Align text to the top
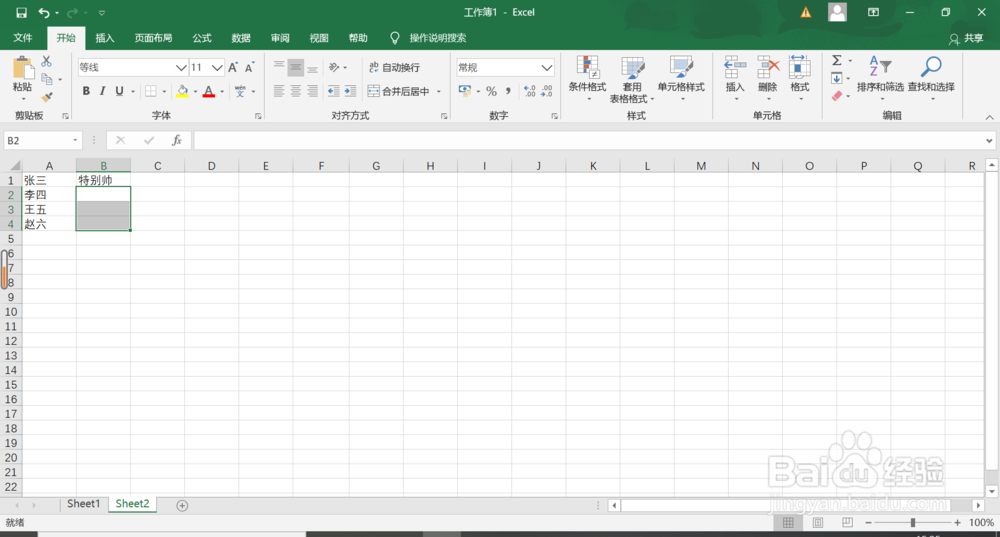Viewport: 1000px width, 537px height. pyautogui.click(x=279, y=67)
